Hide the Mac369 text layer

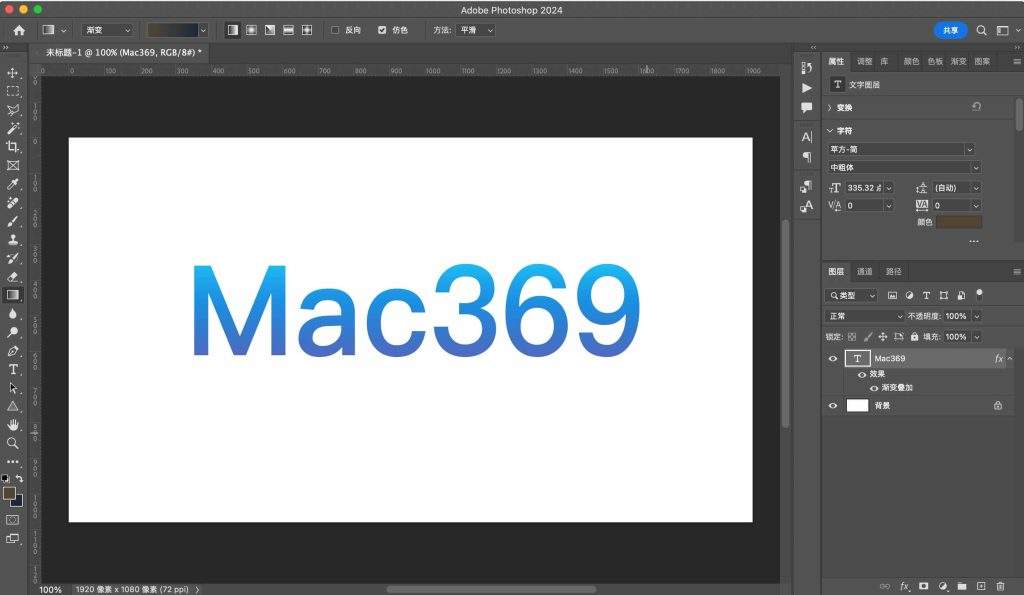pyautogui.click(x=833, y=358)
